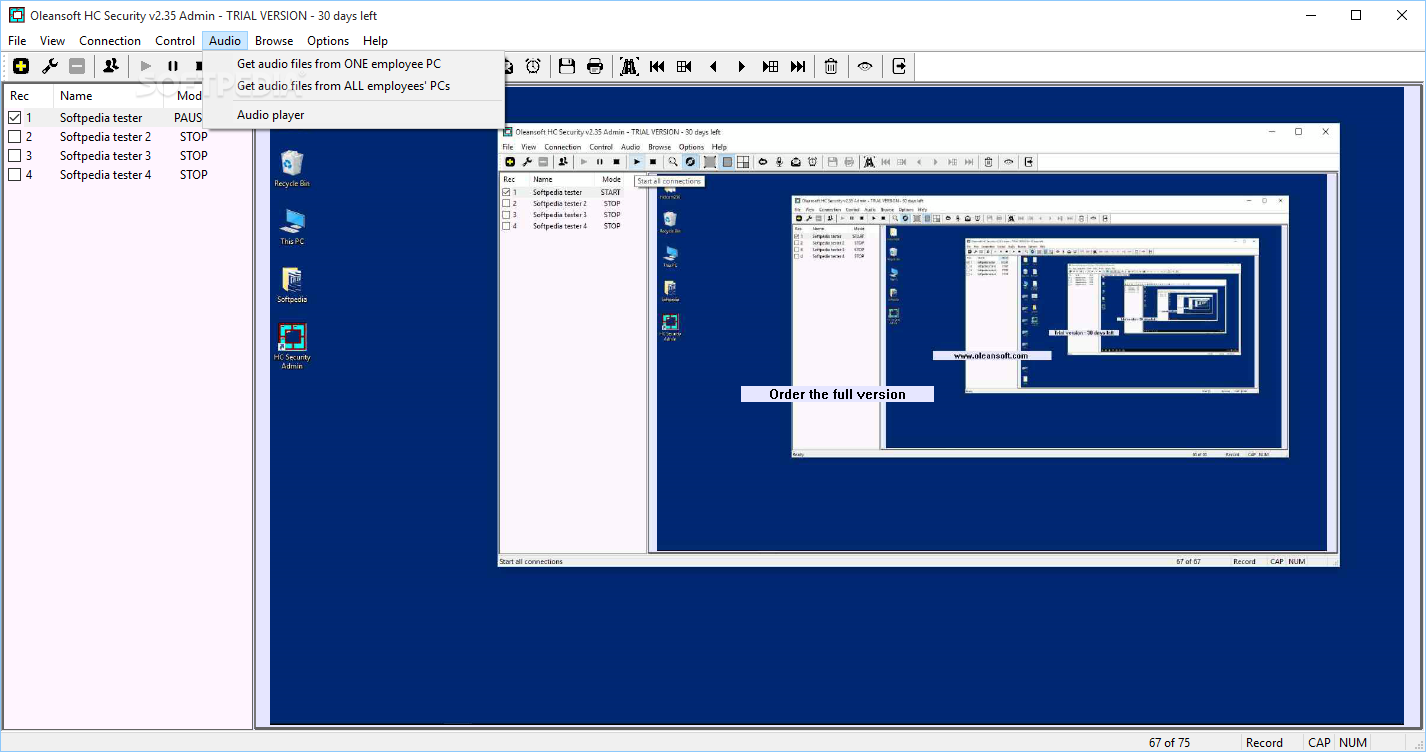The width and height of the screenshot is (1426, 752).
Task: Sort list by the Rec column header
Action: click(19, 96)
